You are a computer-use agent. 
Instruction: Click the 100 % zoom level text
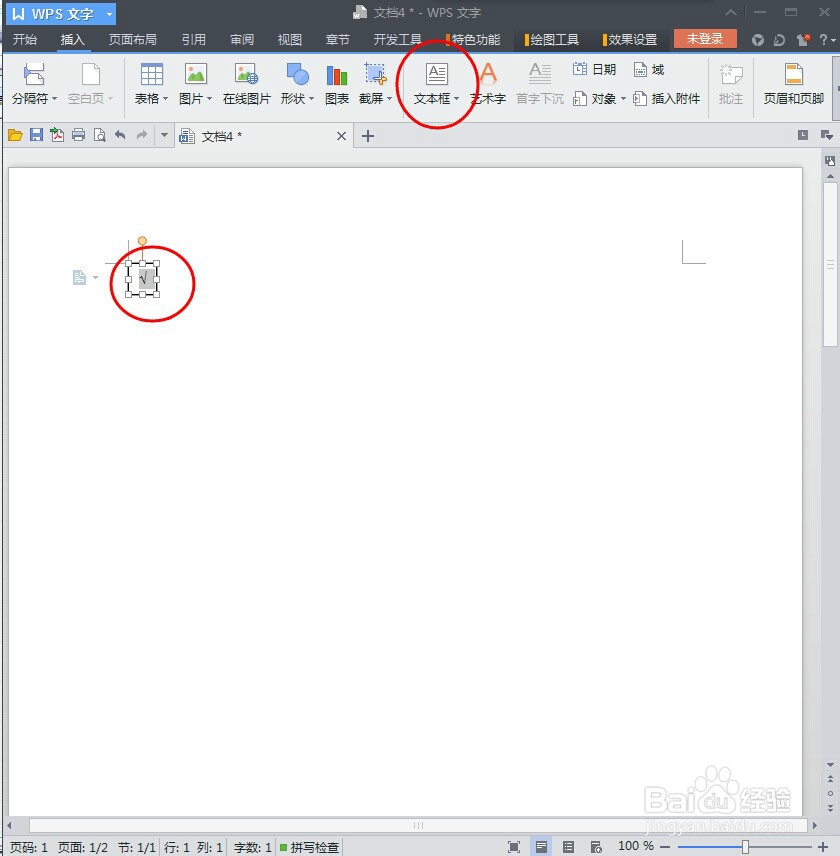tap(635, 846)
